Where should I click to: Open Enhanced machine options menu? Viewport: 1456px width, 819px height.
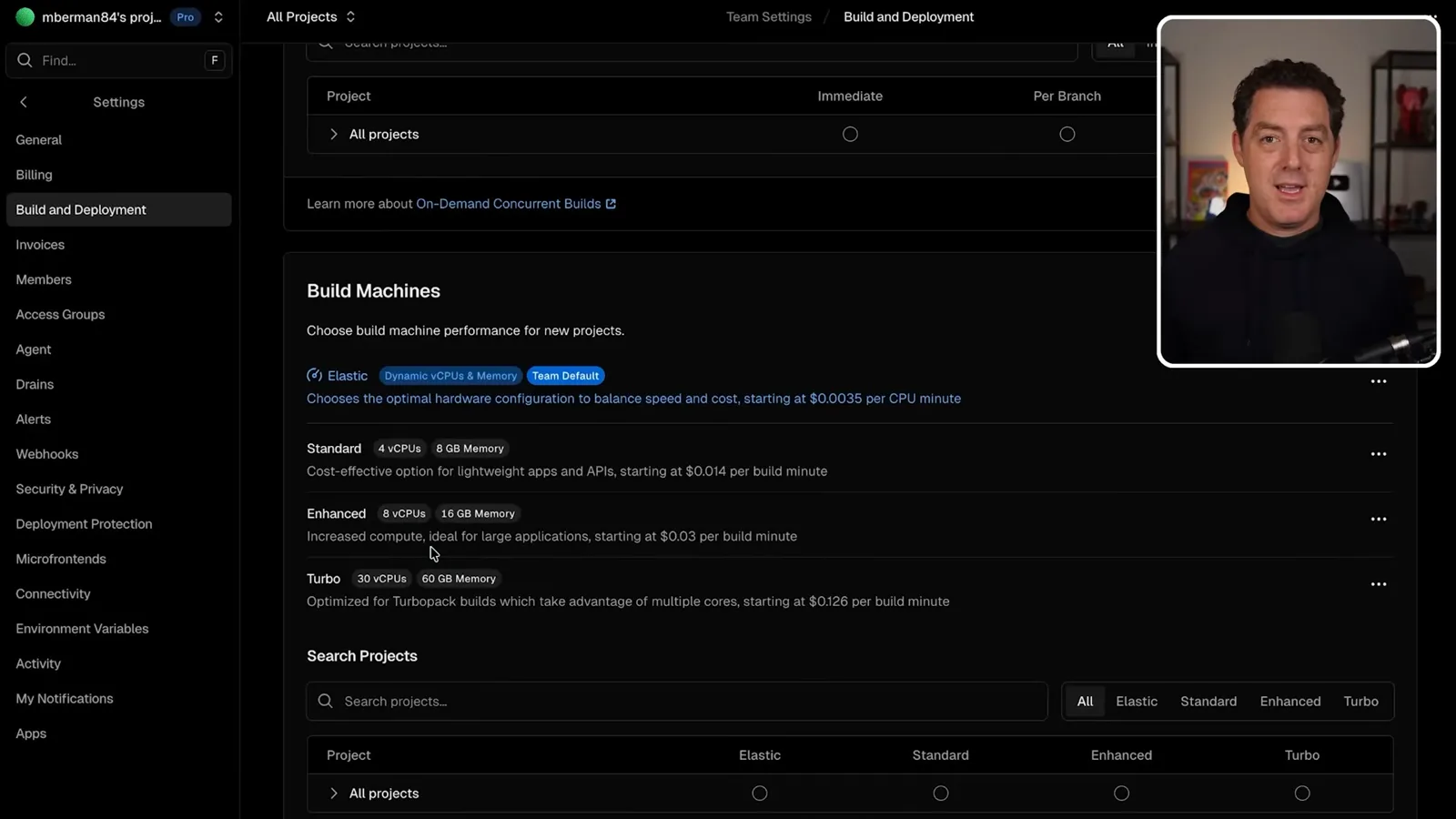tap(1379, 519)
